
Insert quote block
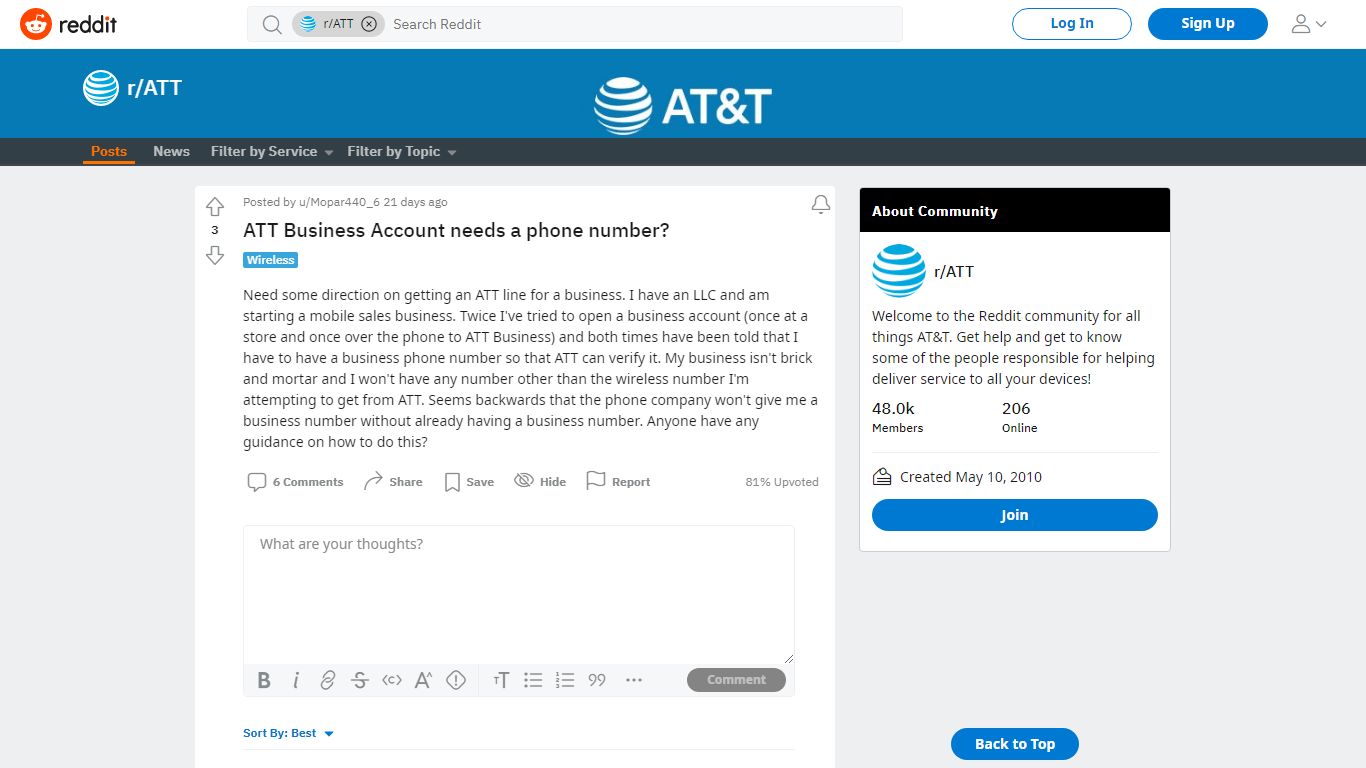click(598, 680)
